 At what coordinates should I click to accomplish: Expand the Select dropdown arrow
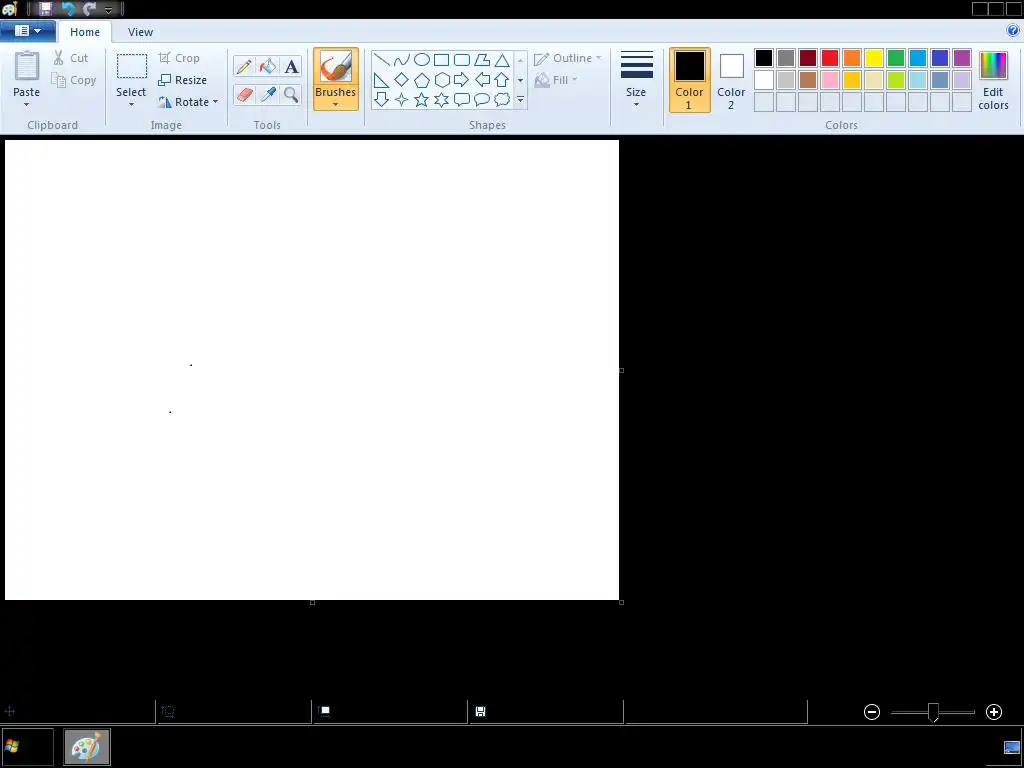coord(131,104)
